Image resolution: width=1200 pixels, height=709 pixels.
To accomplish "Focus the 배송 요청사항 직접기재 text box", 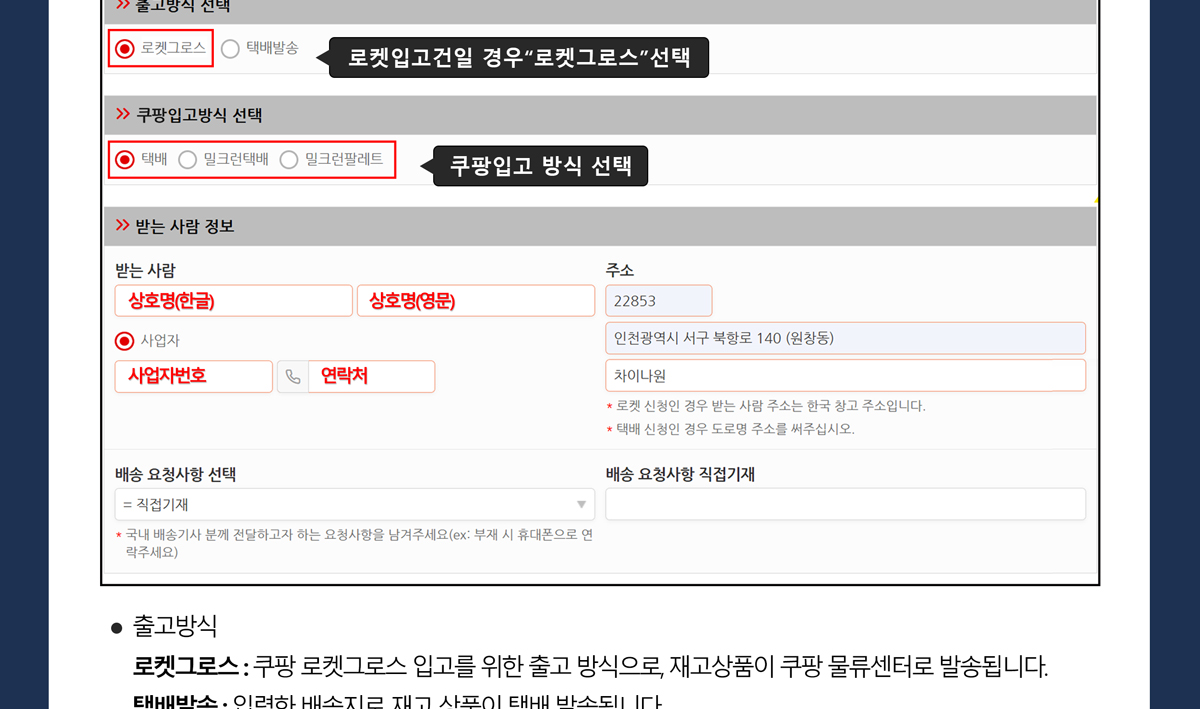I will [845, 505].
